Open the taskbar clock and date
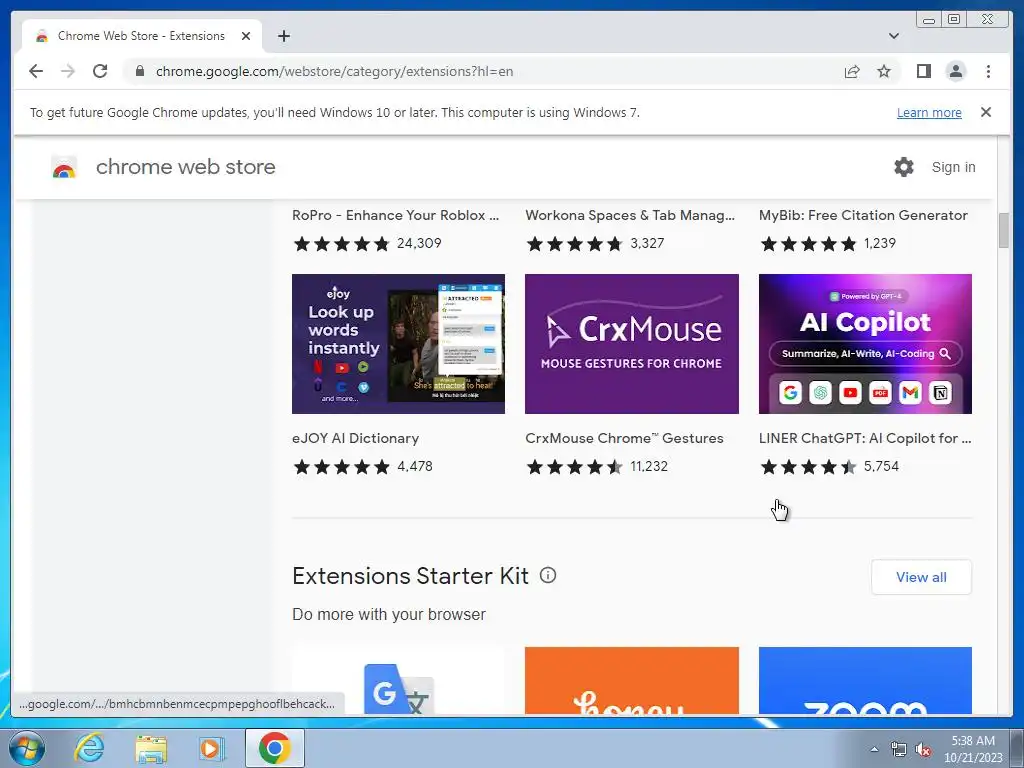 point(972,749)
